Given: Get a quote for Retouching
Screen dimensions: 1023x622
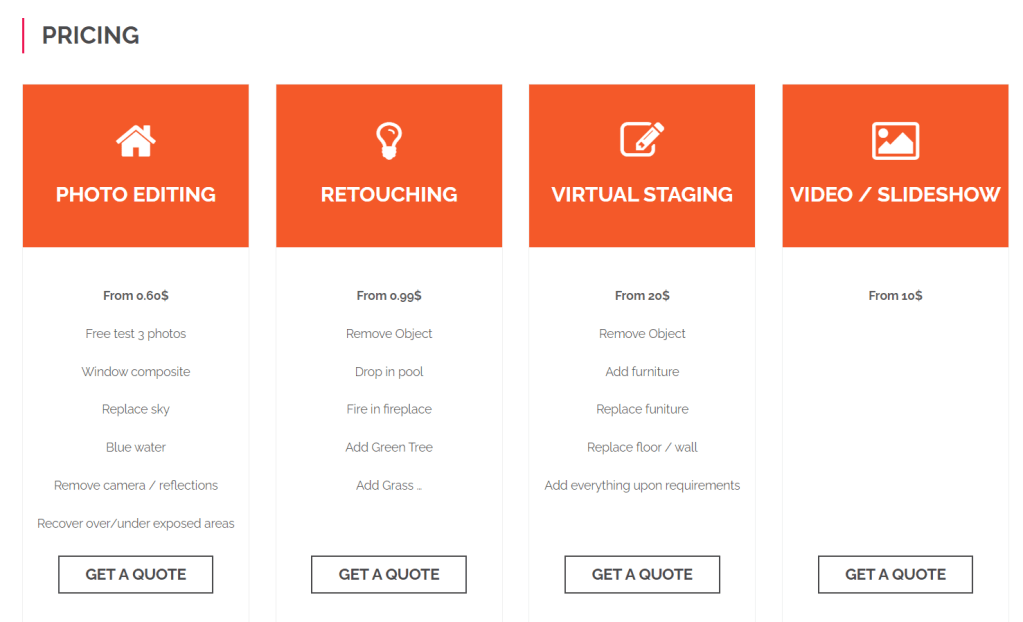Looking at the screenshot, I should 389,574.
